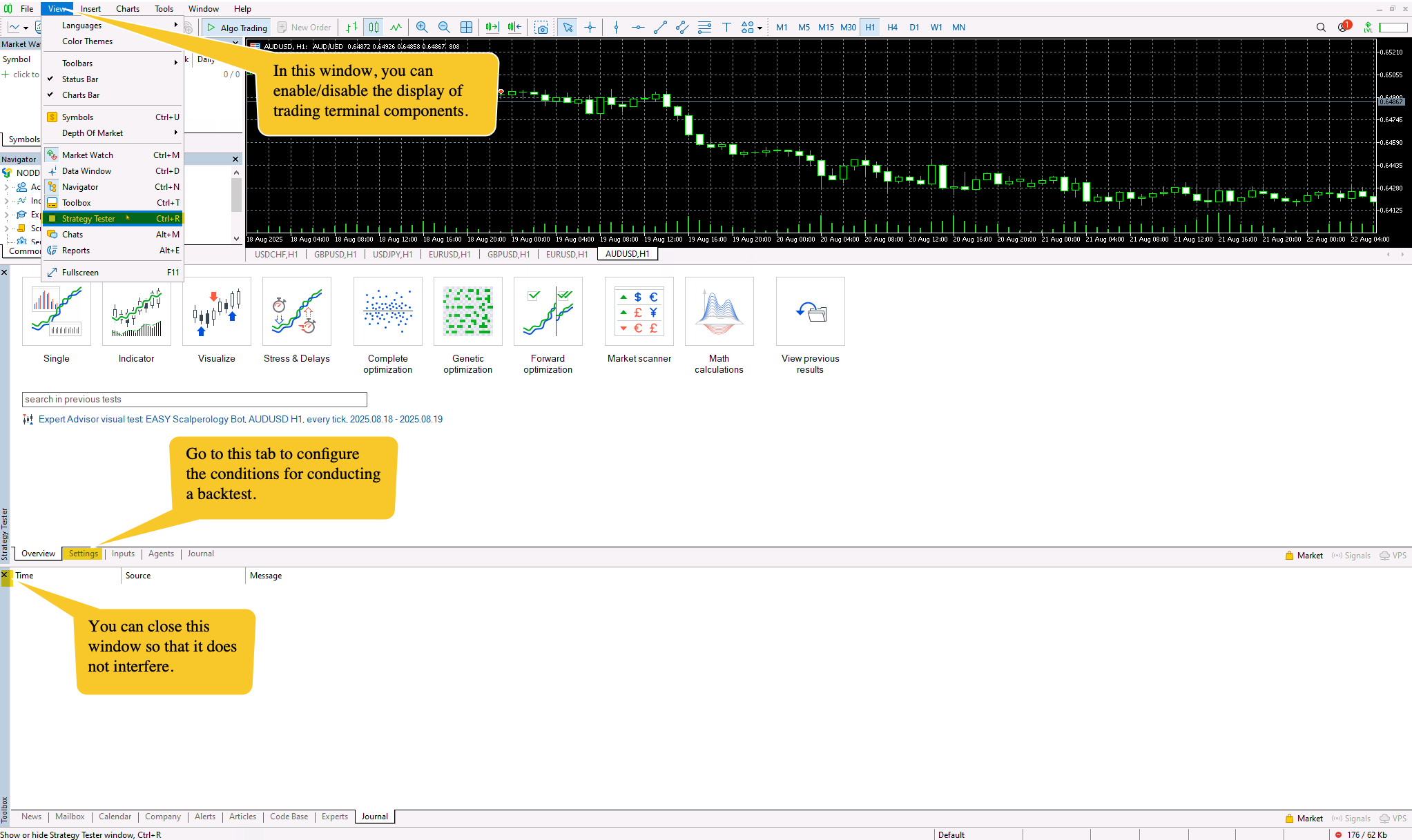The height and width of the screenshot is (840, 1412).
Task: Select the candlestick chart type icon
Action: tap(374, 28)
